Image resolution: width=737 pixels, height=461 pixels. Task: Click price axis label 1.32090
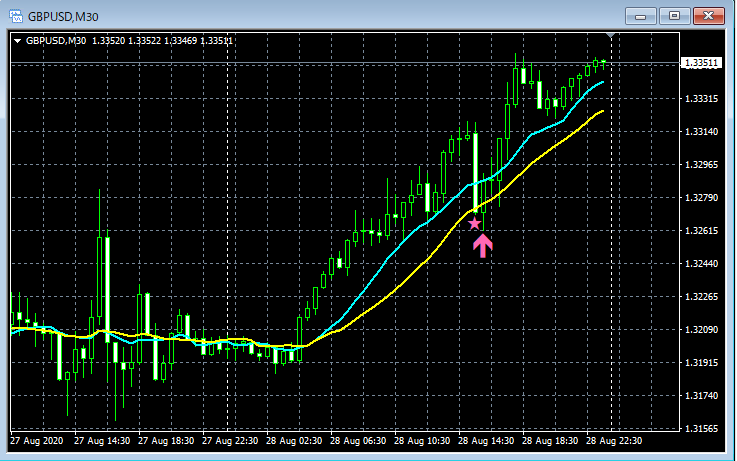coord(701,329)
